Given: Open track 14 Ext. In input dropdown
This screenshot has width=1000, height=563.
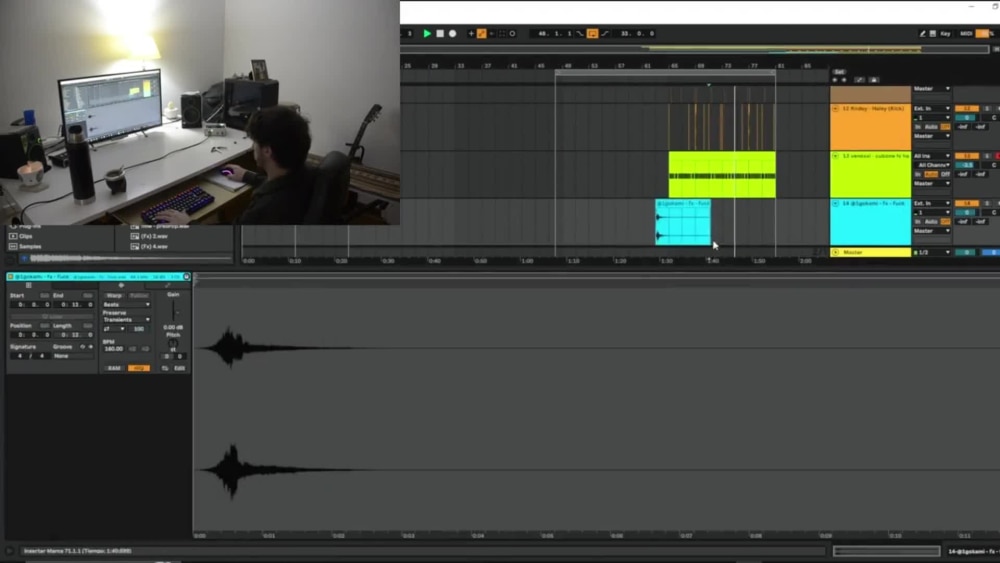Looking at the screenshot, I should click(932, 203).
